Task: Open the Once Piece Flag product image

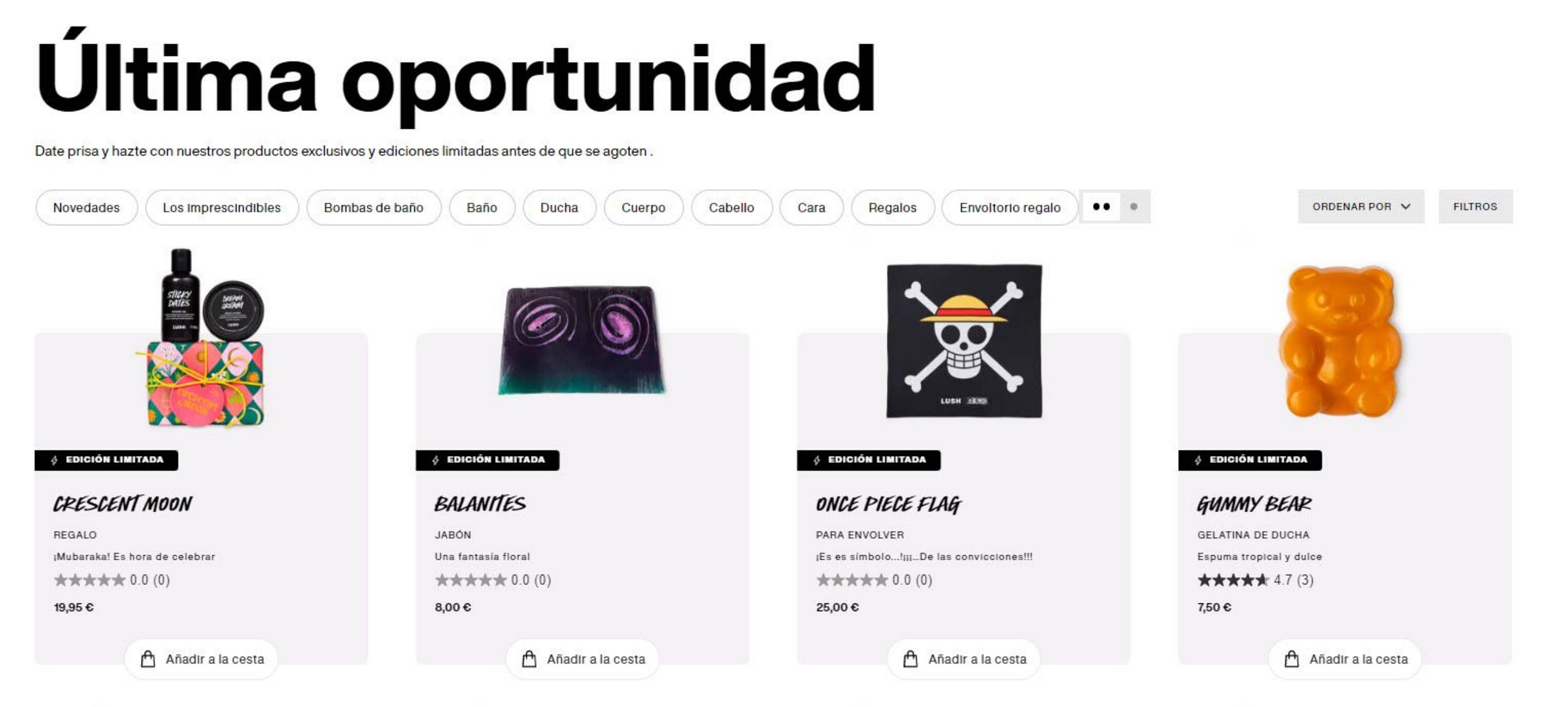Action: click(x=964, y=341)
